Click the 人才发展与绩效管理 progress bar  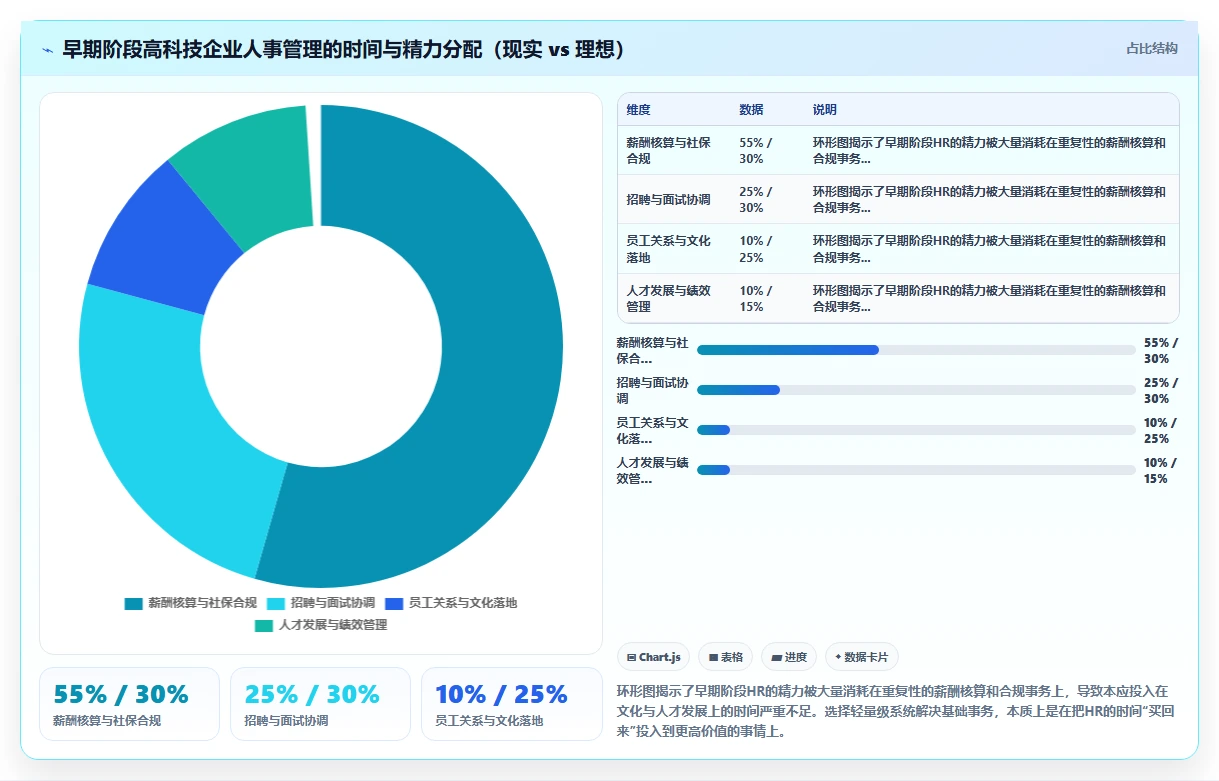point(915,470)
